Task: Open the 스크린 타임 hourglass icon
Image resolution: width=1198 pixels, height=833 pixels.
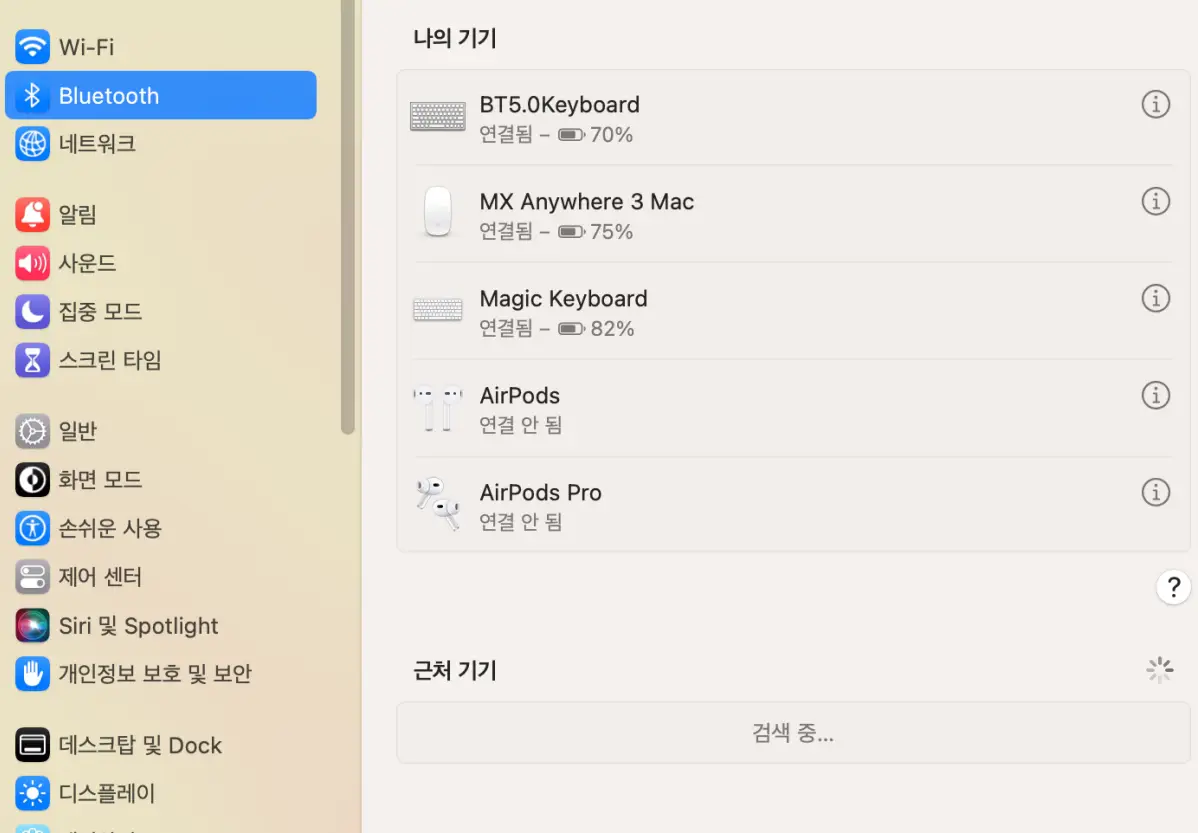Action: coord(32,361)
